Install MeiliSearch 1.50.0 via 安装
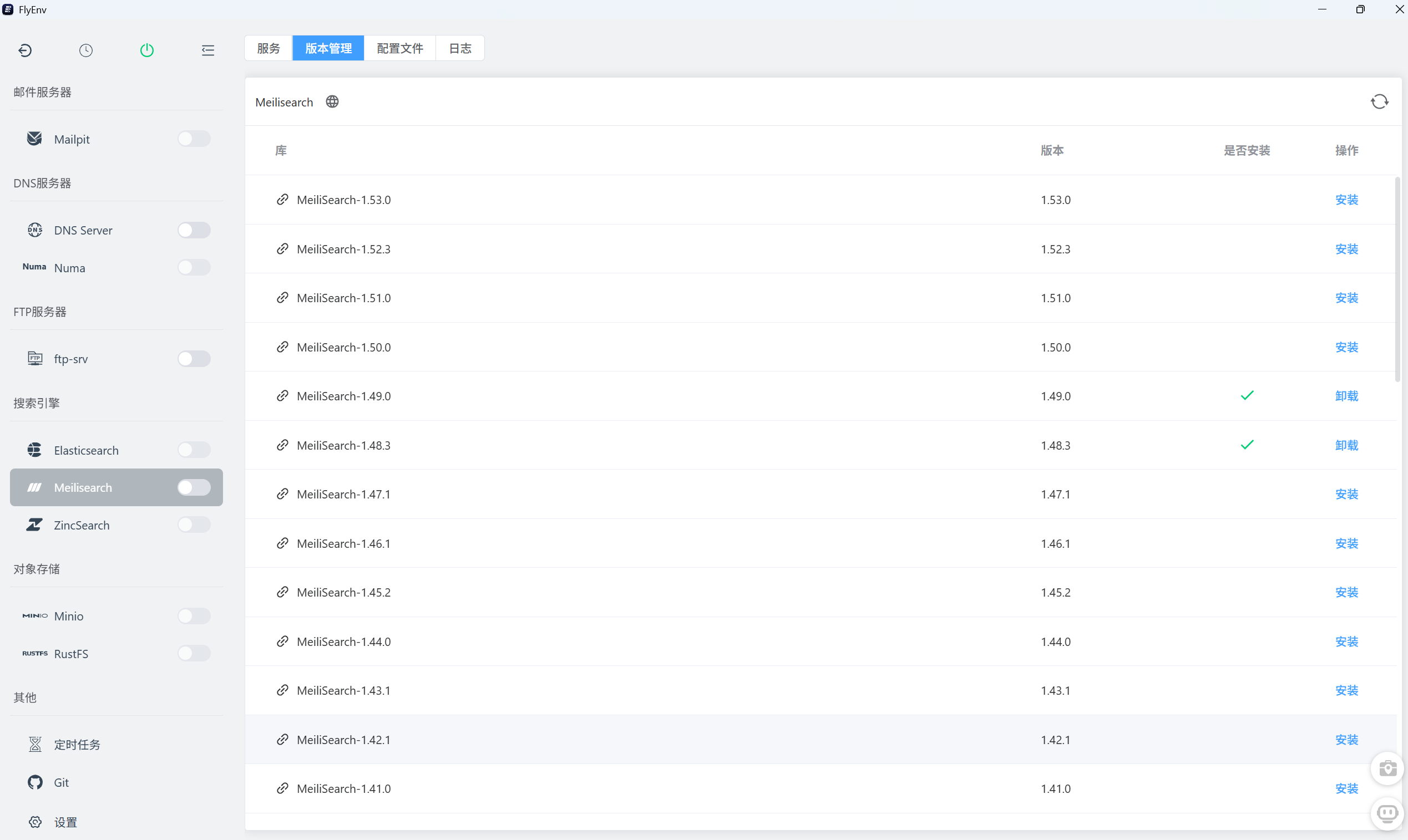This screenshot has width=1408, height=840. (x=1347, y=347)
